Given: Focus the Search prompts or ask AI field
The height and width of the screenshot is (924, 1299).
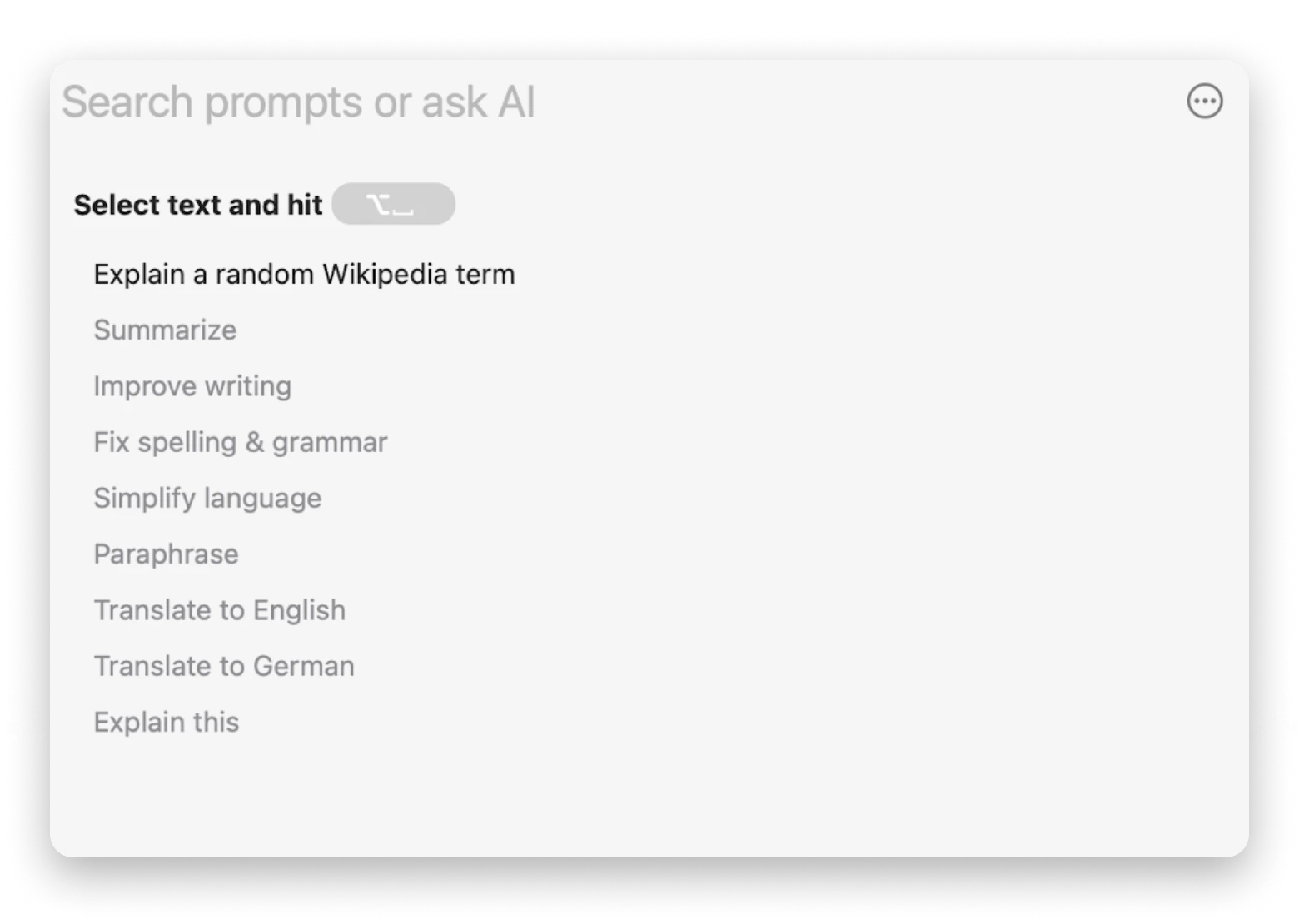Looking at the screenshot, I should pos(616,102).
